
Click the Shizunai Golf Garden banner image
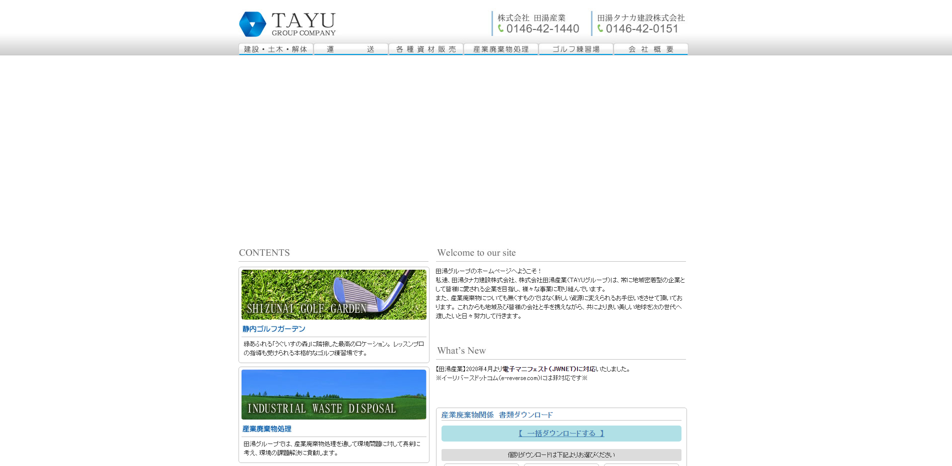[x=333, y=294]
